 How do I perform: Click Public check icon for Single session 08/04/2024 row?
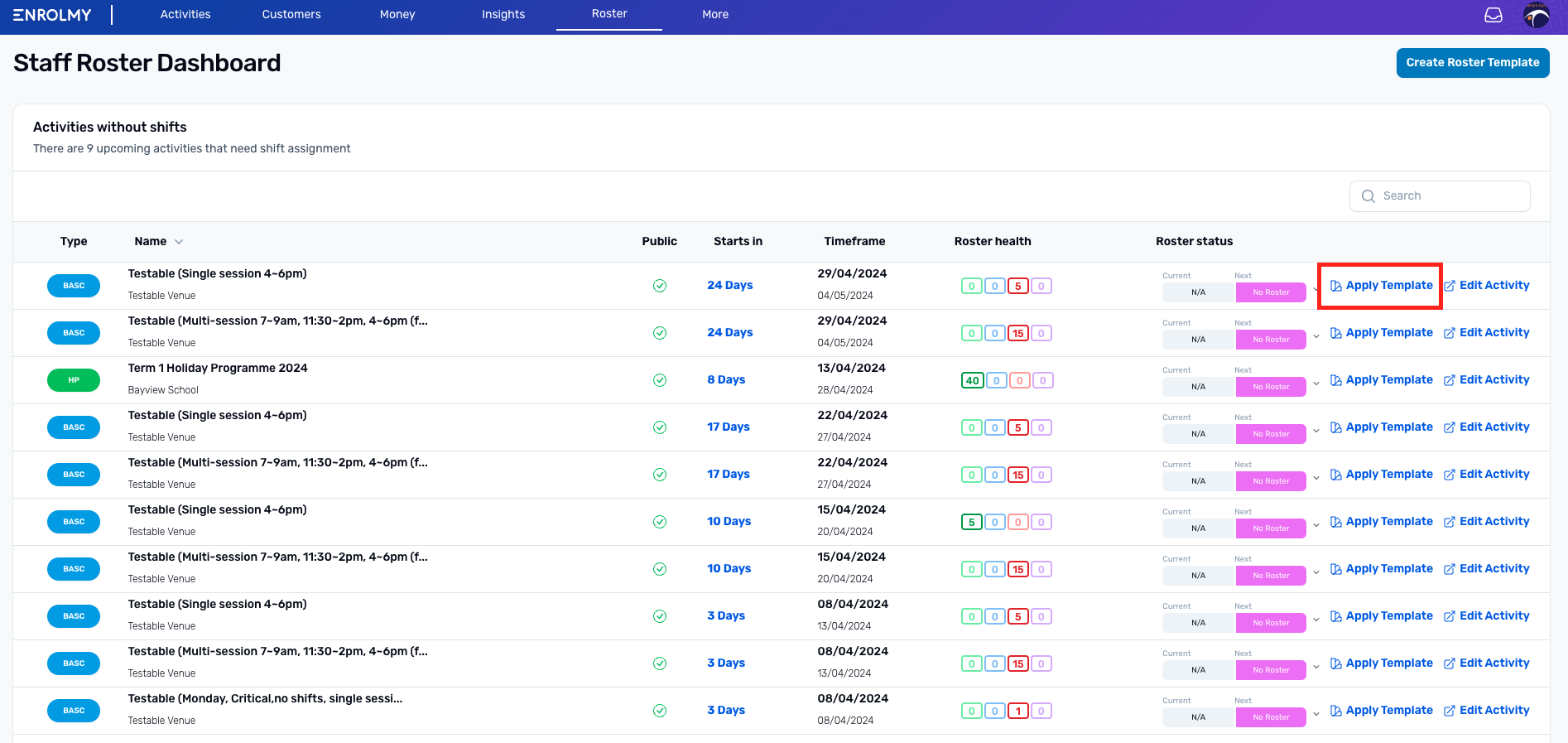(x=660, y=616)
